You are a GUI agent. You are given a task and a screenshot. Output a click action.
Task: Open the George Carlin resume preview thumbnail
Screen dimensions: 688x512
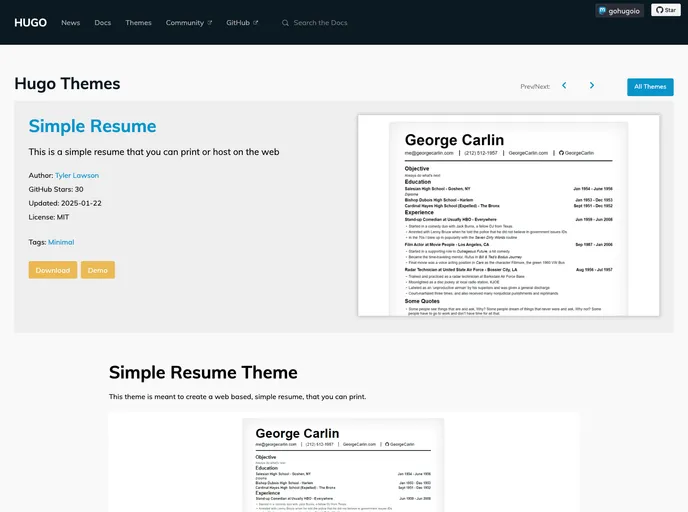coord(509,215)
